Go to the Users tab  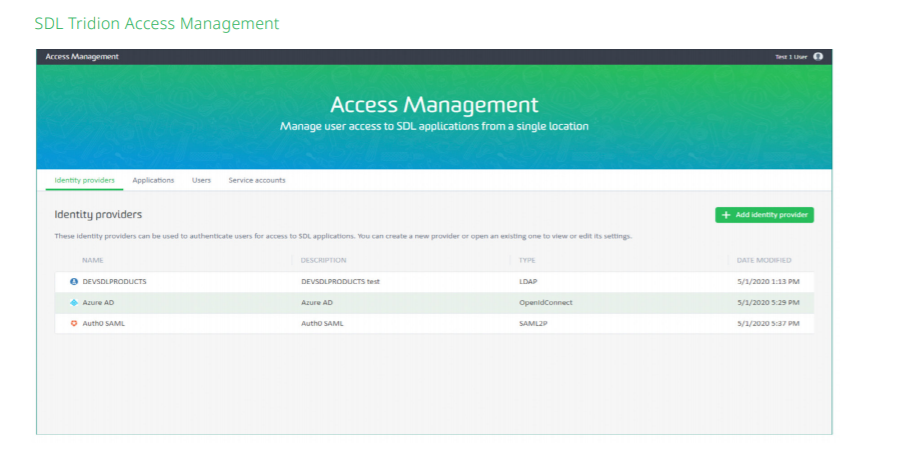[x=201, y=180]
